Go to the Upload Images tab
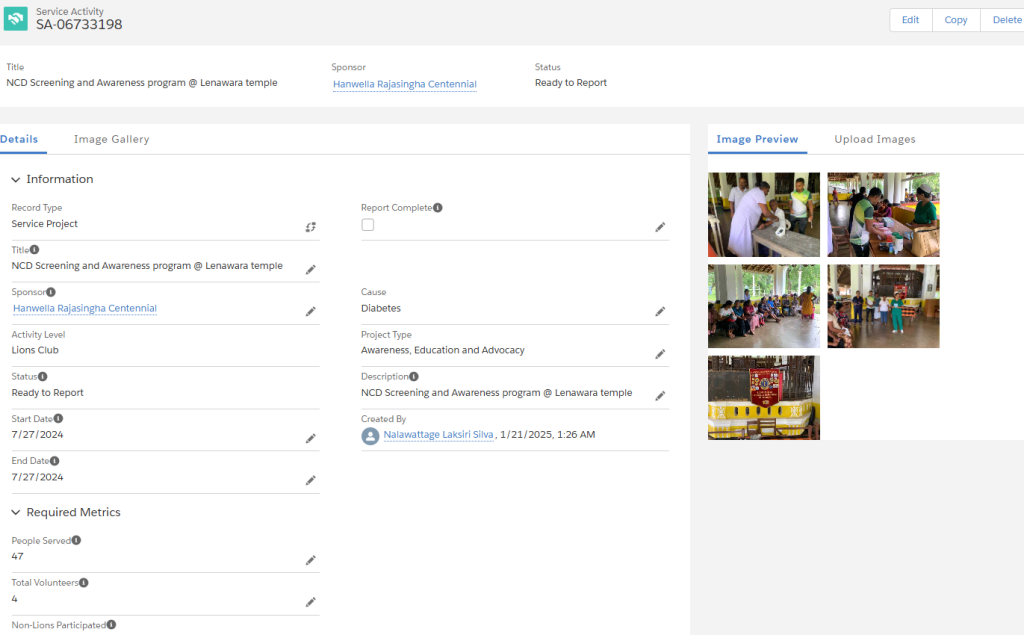This screenshot has height=635, width=1024. click(x=874, y=139)
